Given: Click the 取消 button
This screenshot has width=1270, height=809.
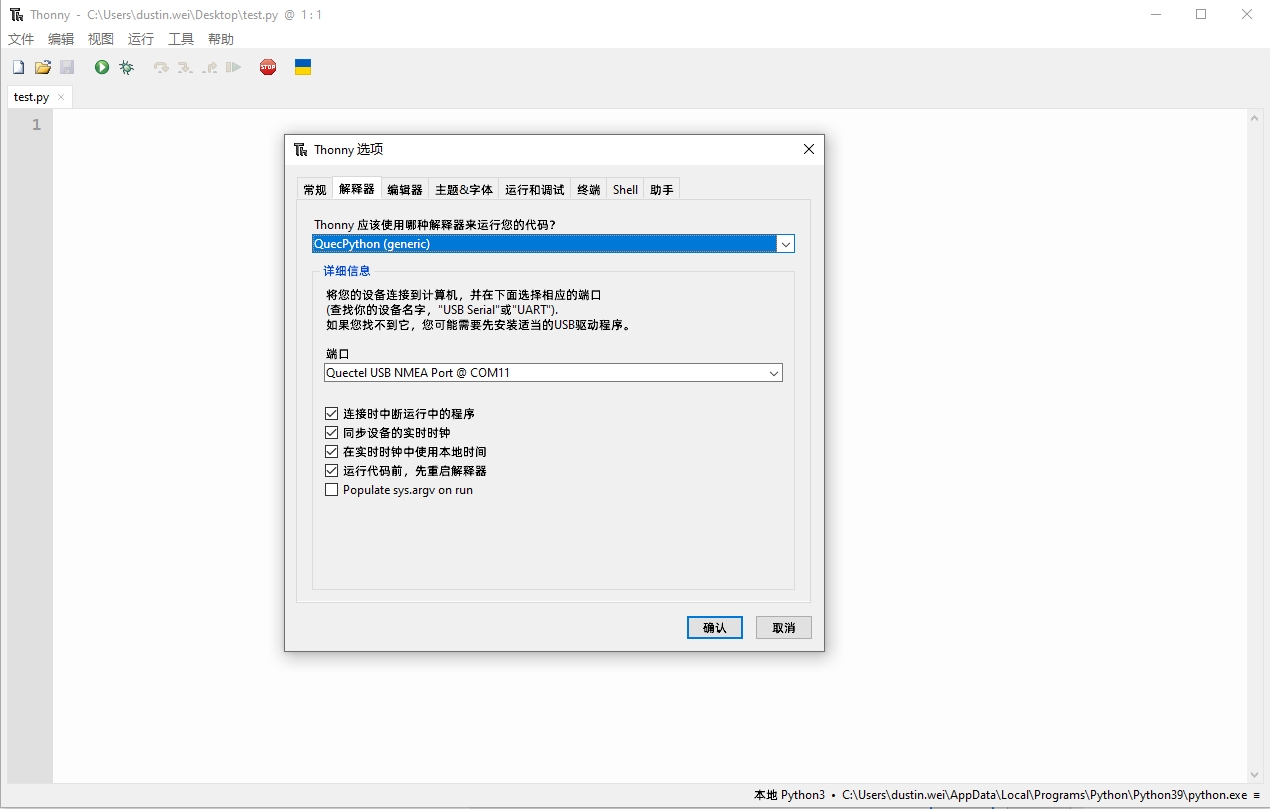Looking at the screenshot, I should pyautogui.click(x=784, y=627).
